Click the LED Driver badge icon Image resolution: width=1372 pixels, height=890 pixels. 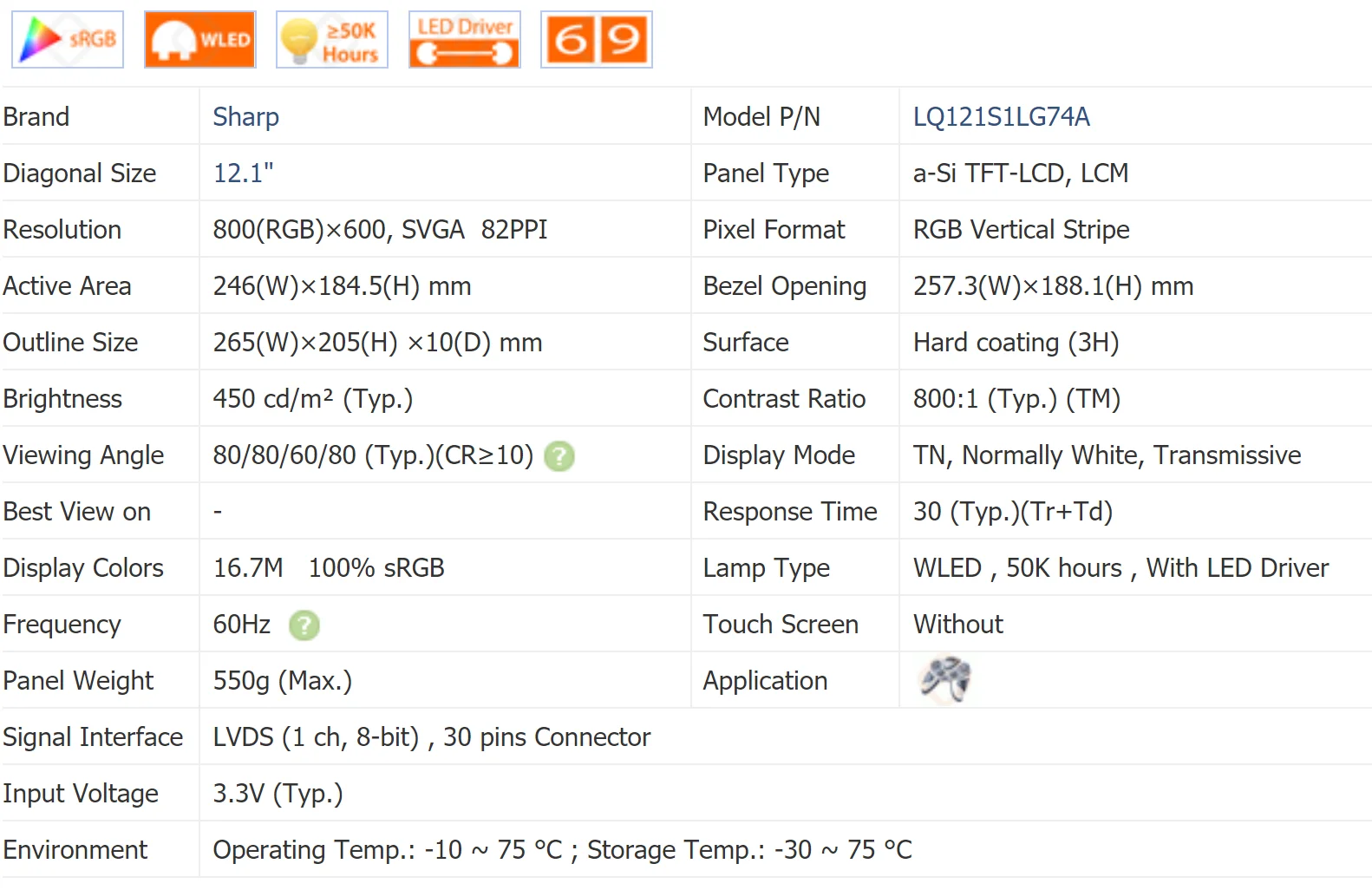tap(465, 39)
